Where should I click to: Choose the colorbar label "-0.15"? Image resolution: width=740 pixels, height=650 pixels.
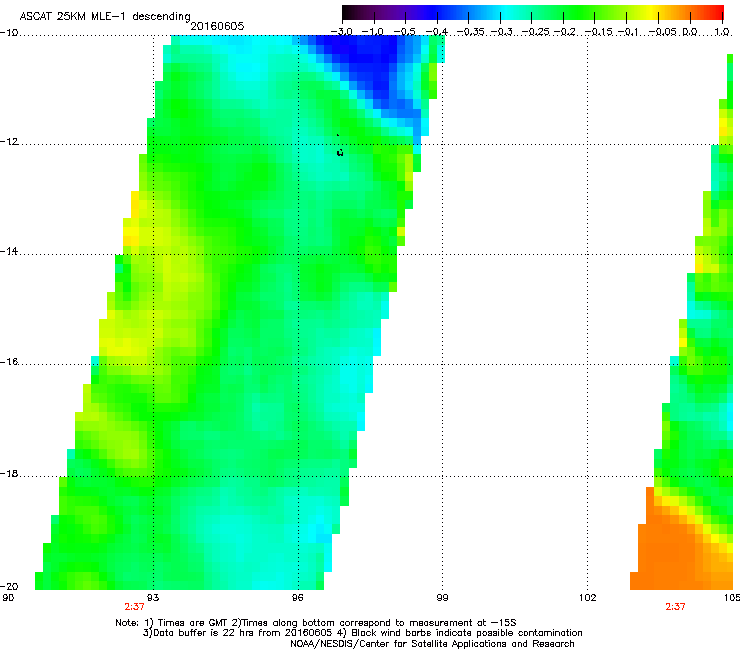597,32
